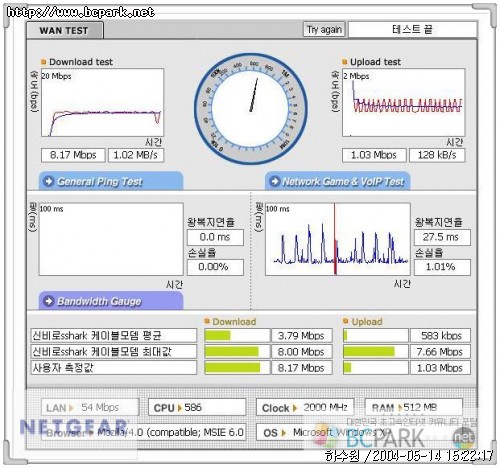Click the orange Download column header
The width and height of the screenshot is (500, 468).
[230, 322]
